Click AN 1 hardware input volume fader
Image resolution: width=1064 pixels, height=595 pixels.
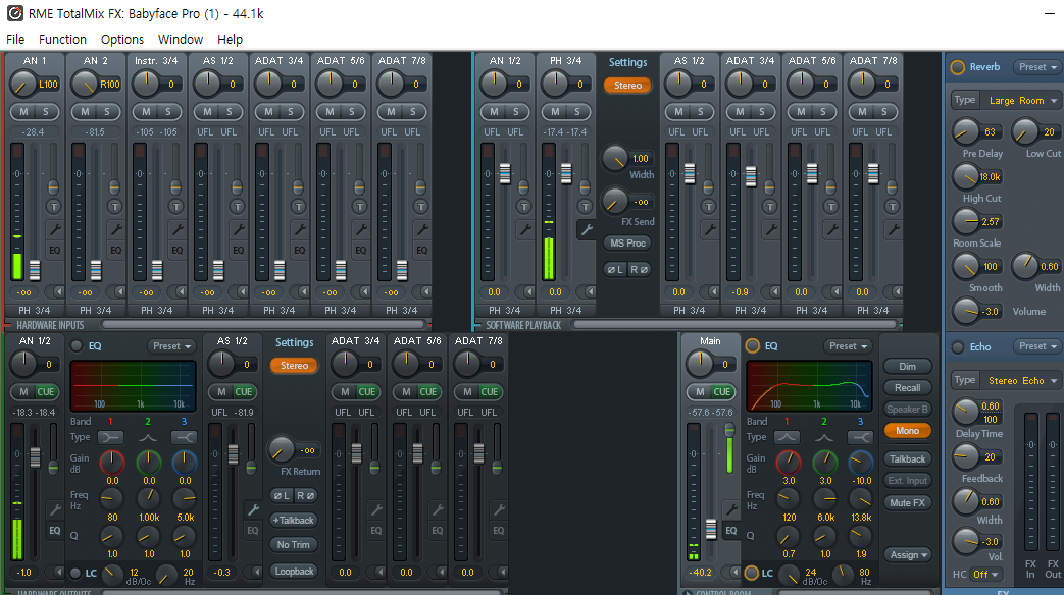pyautogui.click(x=35, y=271)
